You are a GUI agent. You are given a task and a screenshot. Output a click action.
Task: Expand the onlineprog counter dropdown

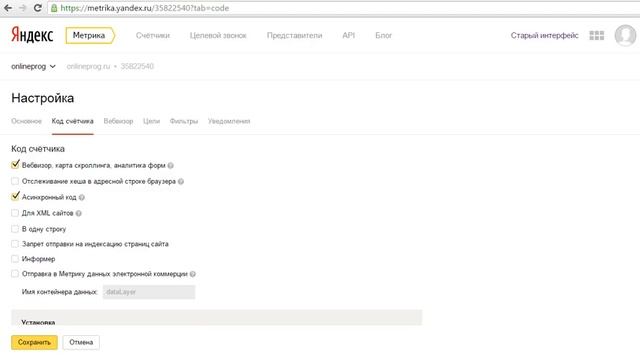(x=33, y=66)
